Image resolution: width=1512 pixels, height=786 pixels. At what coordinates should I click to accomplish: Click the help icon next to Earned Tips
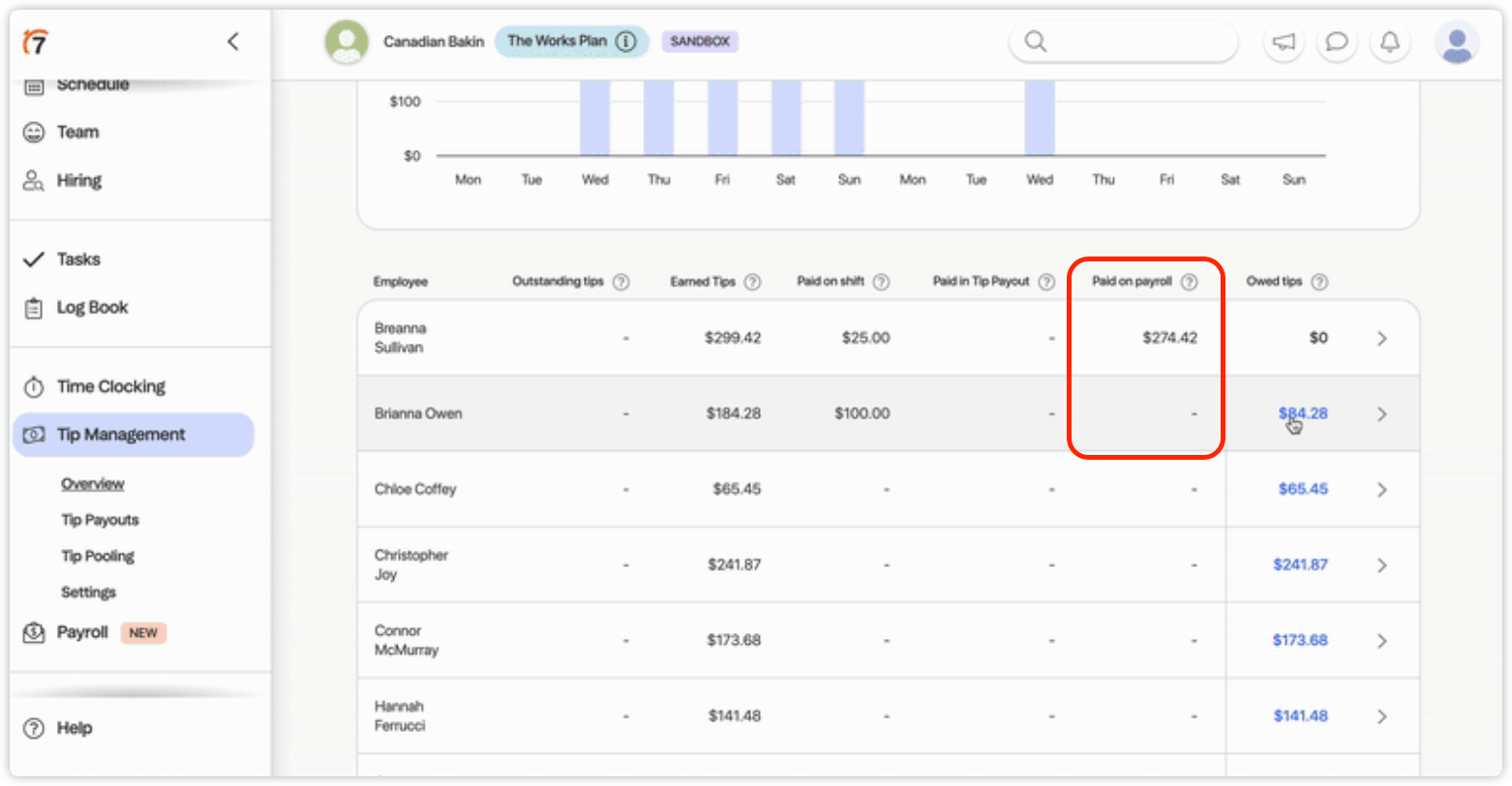tap(752, 282)
